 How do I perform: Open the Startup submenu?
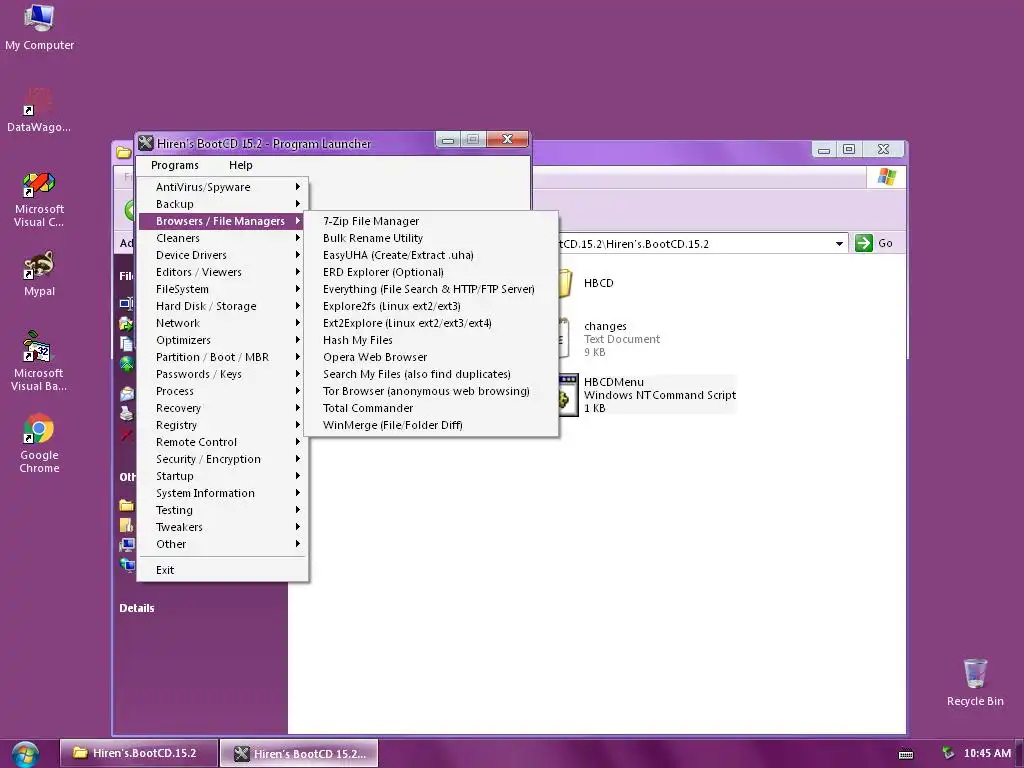(x=222, y=475)
